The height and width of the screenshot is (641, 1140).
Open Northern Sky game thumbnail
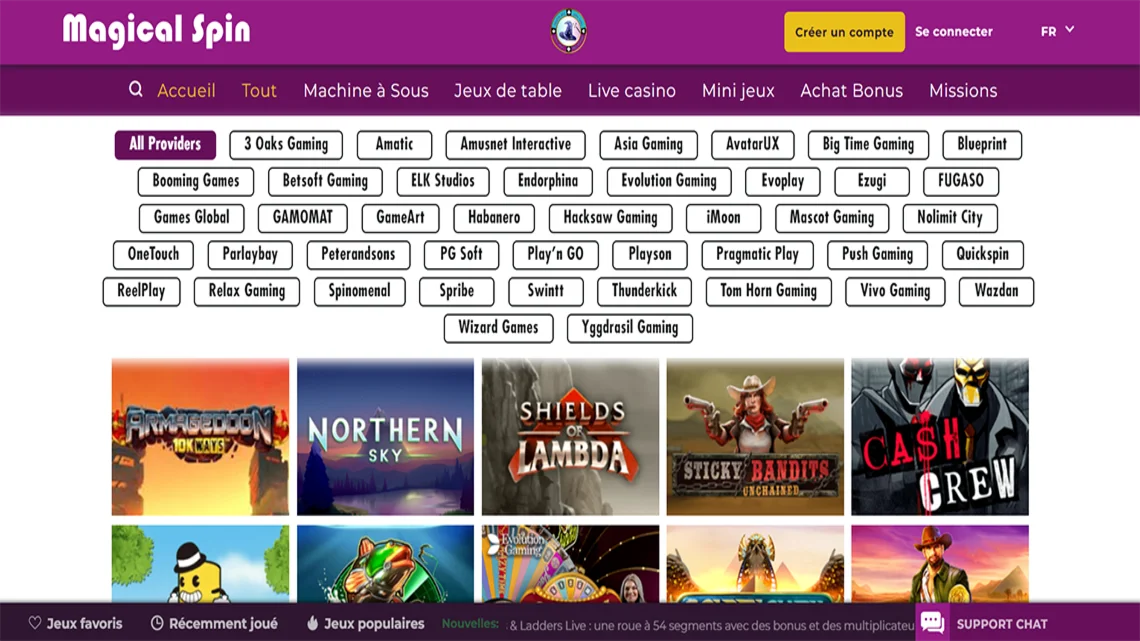point(385,437)
